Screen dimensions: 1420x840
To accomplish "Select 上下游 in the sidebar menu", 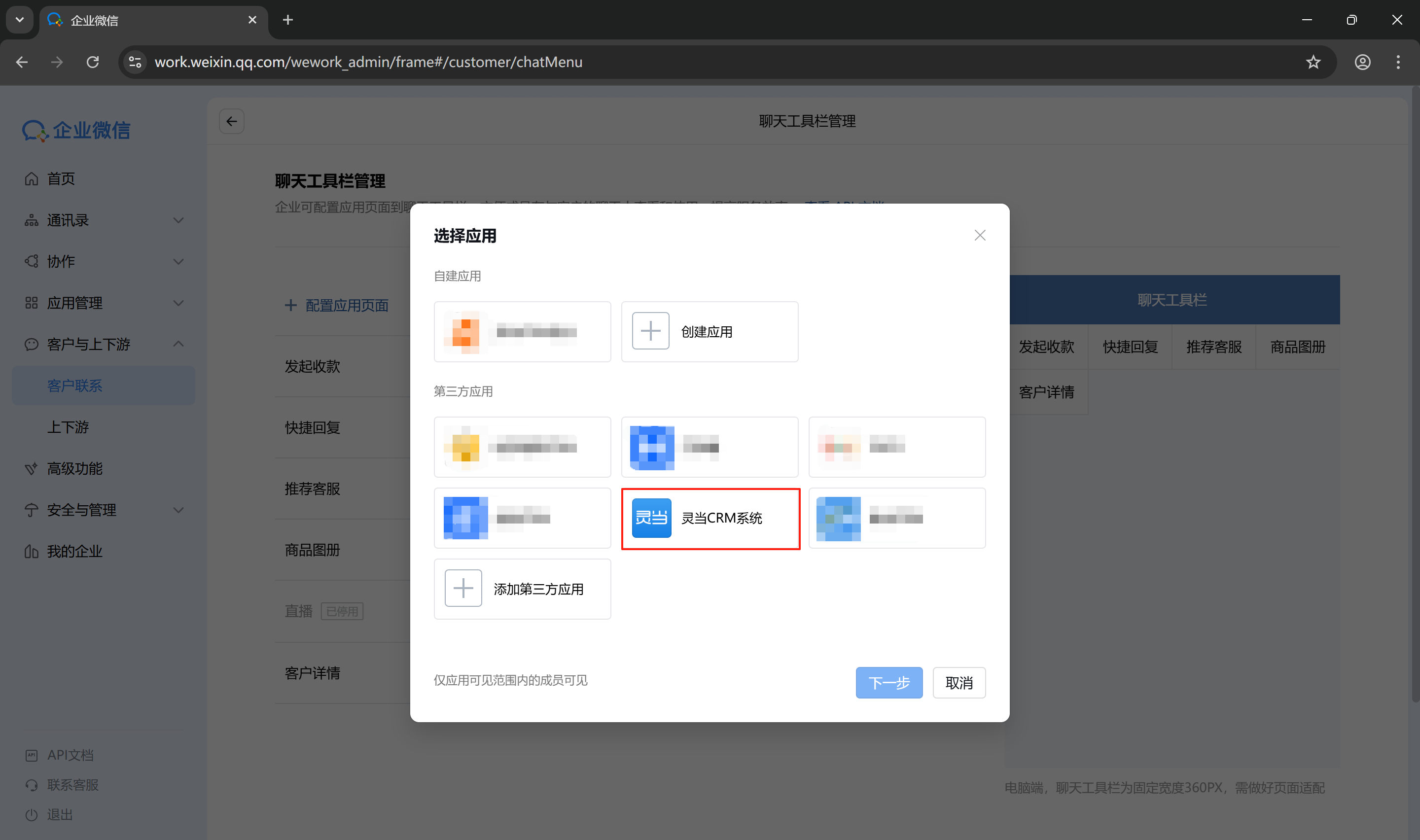I will (68, 427).
